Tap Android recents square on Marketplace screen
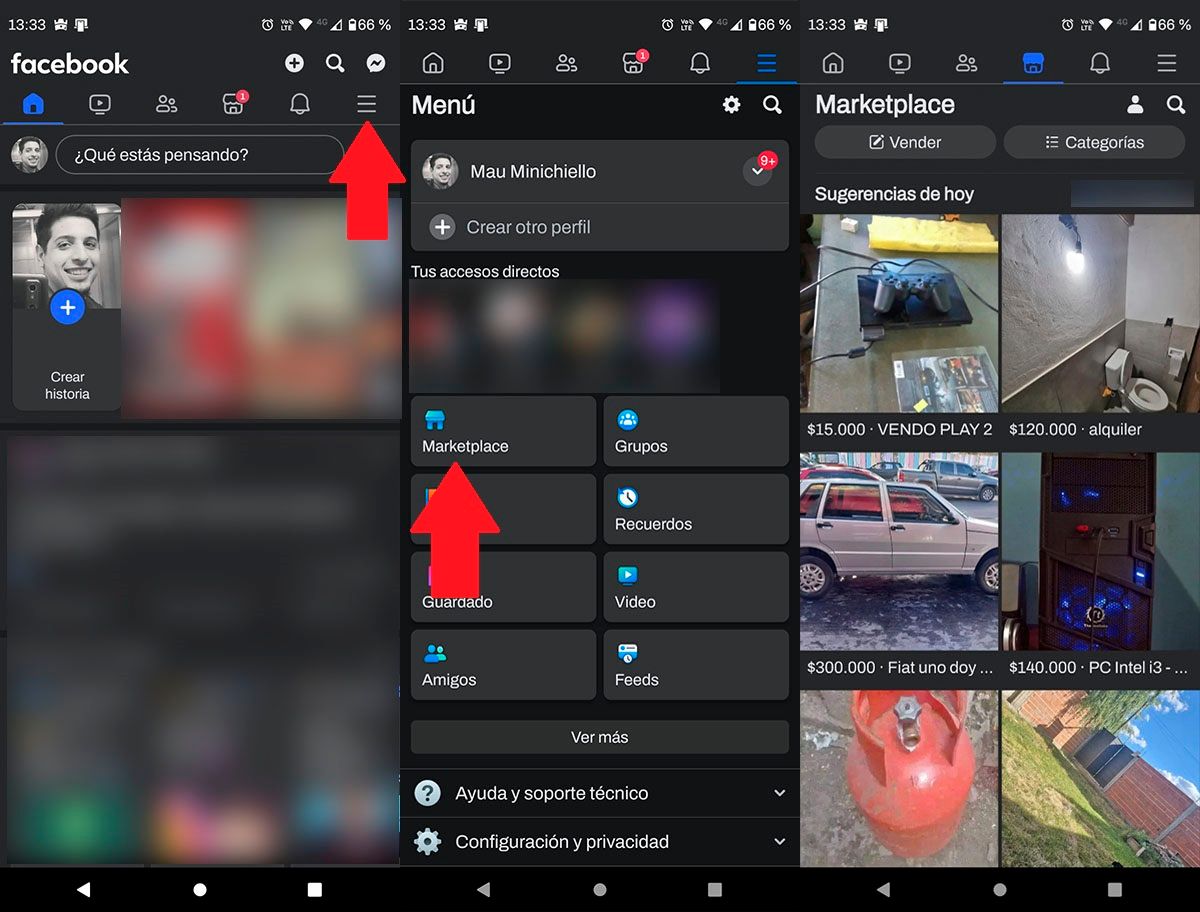 (1115, 889)
